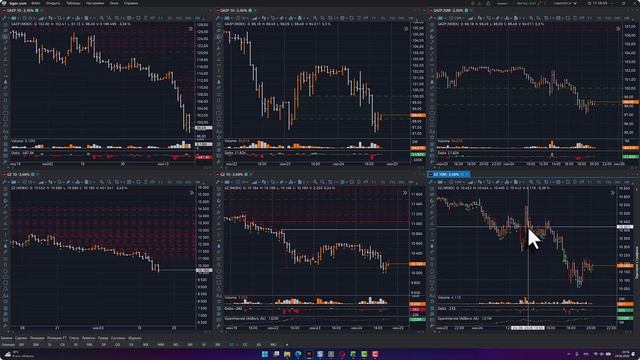Expand the double-arrow panel in GAZP 1H chart
The height and width of the screenshot is (360, 640).
[406, 29]
